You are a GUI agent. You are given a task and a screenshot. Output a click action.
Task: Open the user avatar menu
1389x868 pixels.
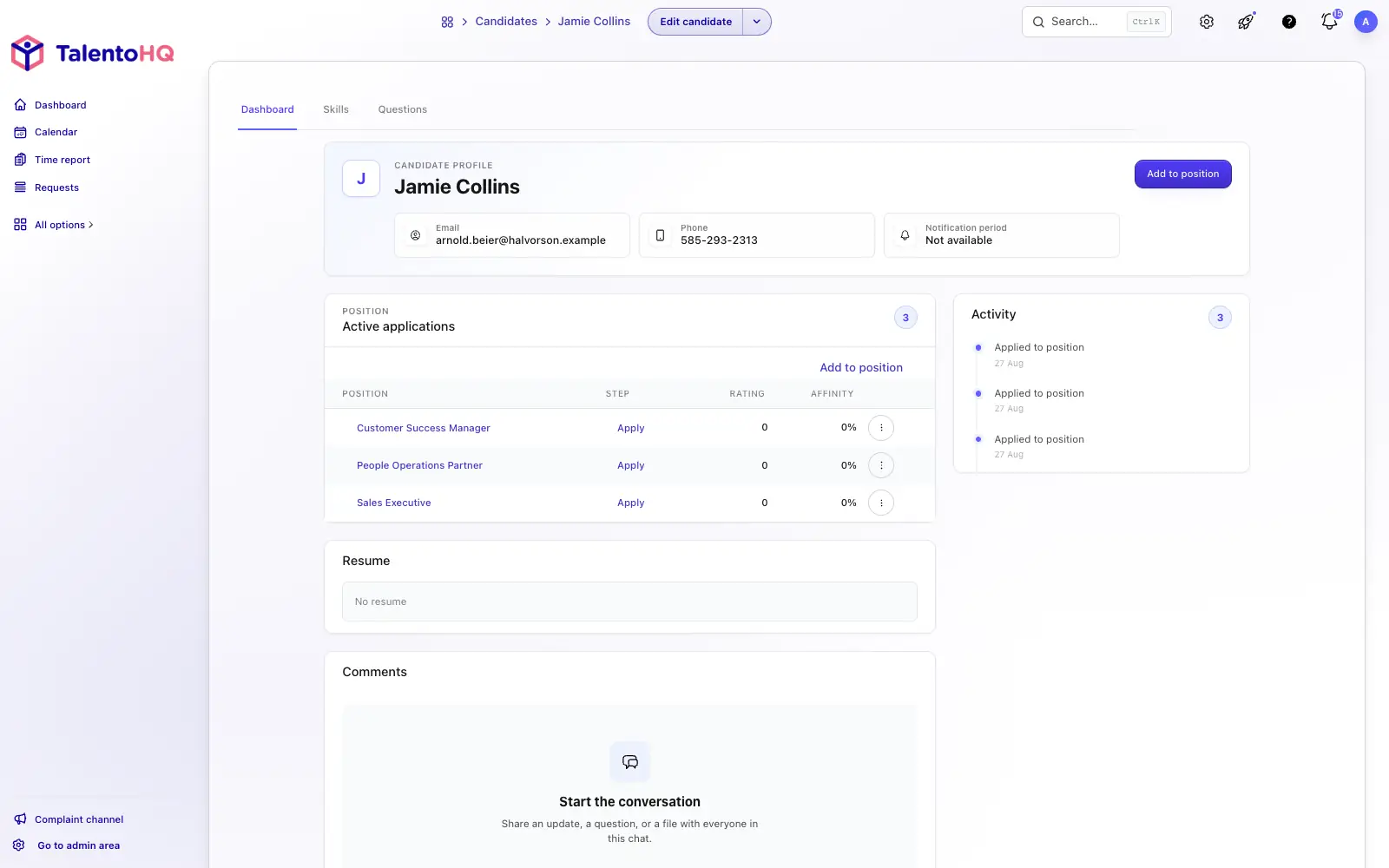1366,22
